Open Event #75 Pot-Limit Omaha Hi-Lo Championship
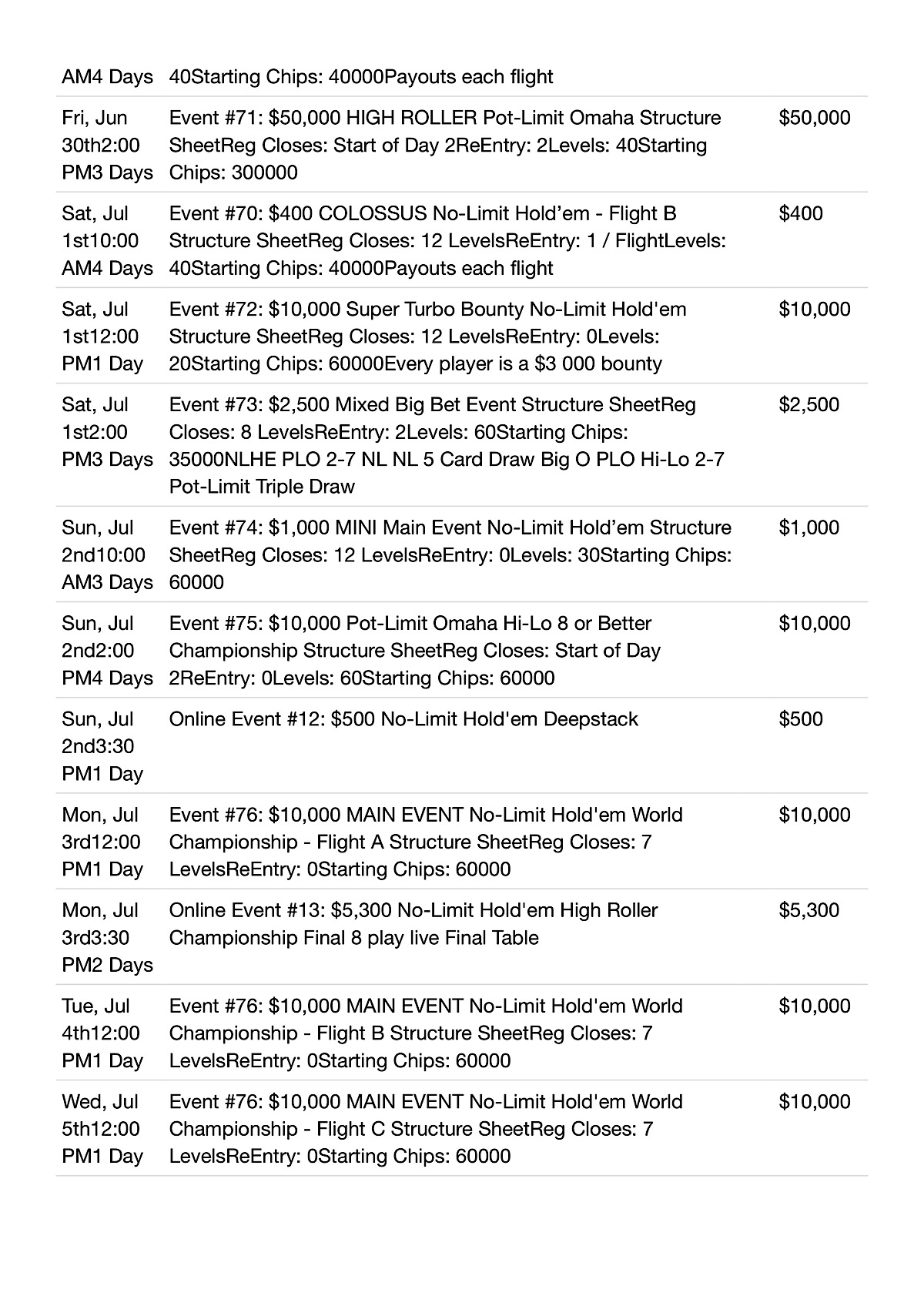 pos(415,650)
